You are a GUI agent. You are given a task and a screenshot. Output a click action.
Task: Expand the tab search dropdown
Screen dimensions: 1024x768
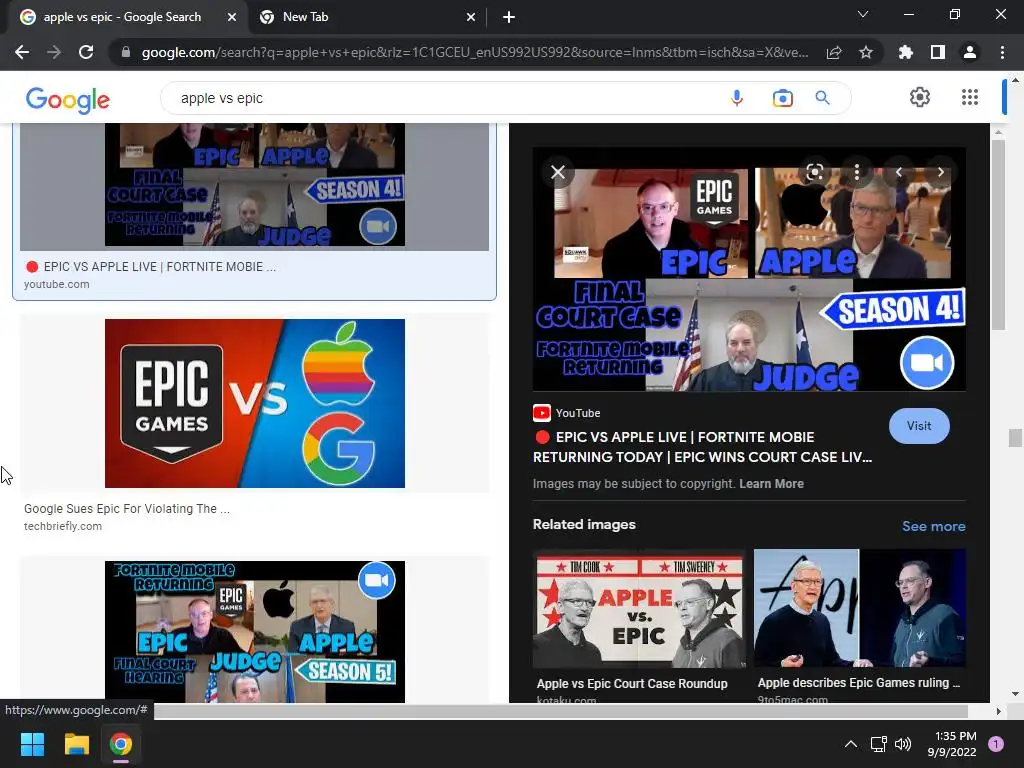pos(863,14)
